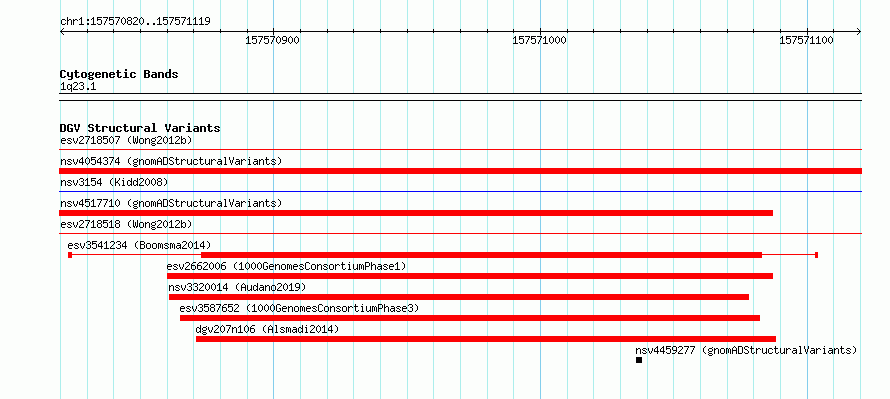Click the DGV Structural Variants track title

point(140,128)
